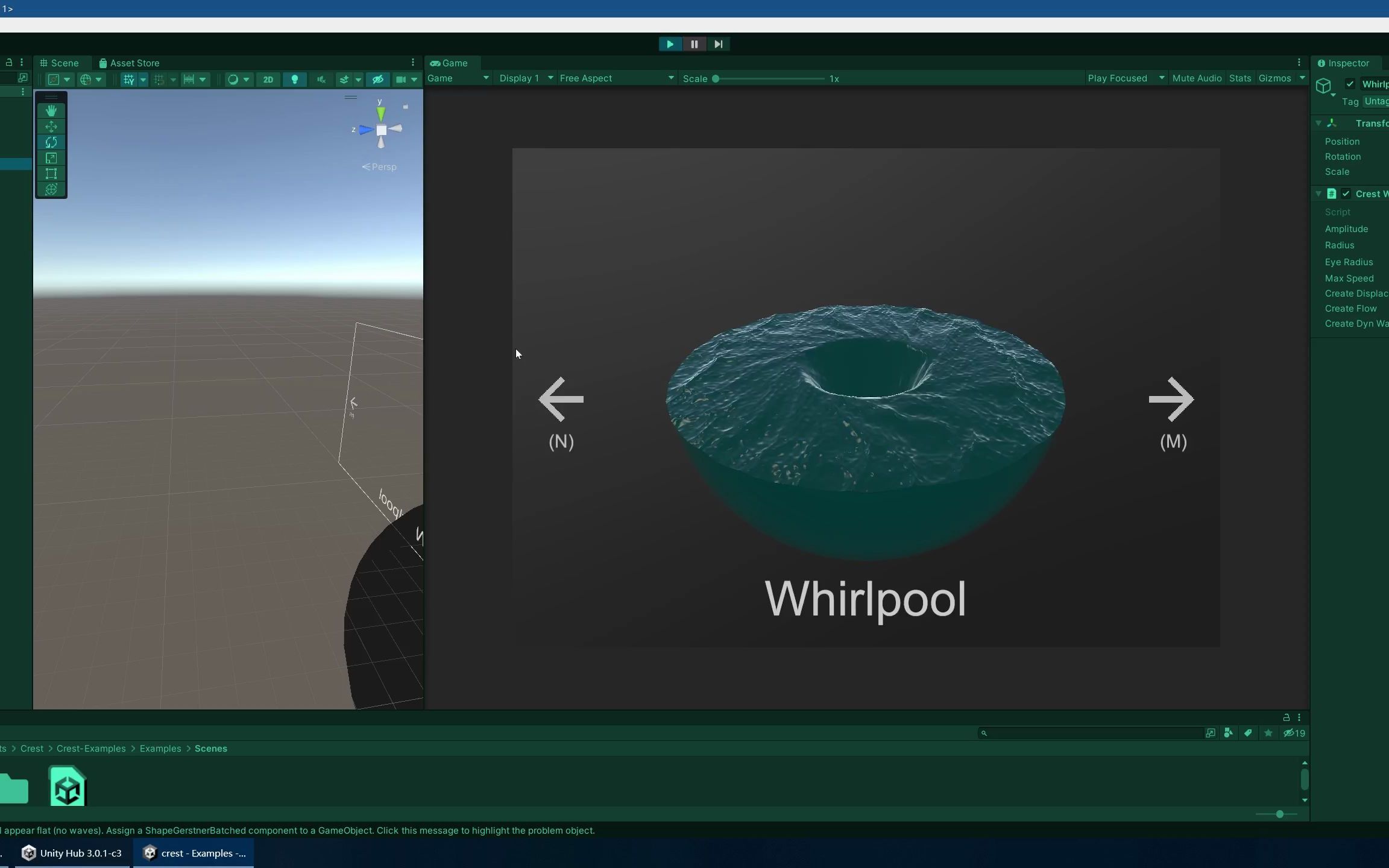This screenshot has width=1389, height=868.
Task: Select the Move tool in Scene view
Action: click(51, 127)
